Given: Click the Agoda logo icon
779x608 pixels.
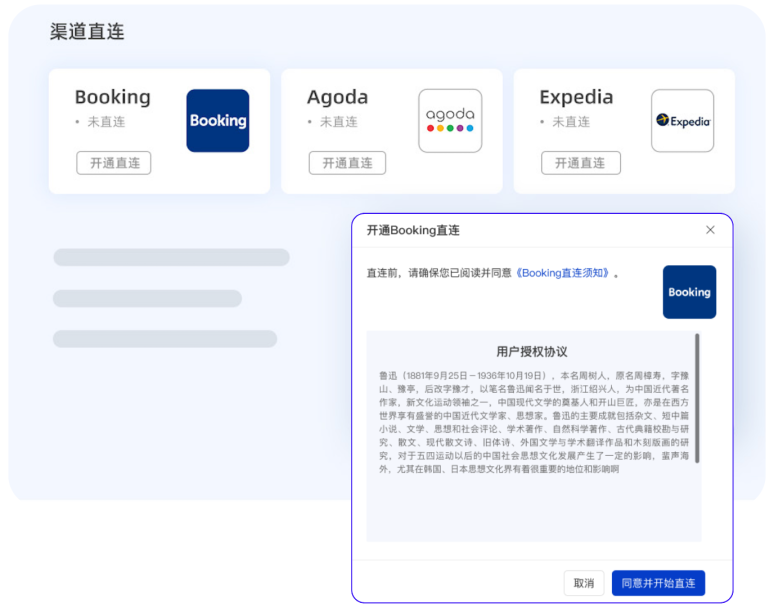Looking at the screenshot, I should tap(450, 121).
